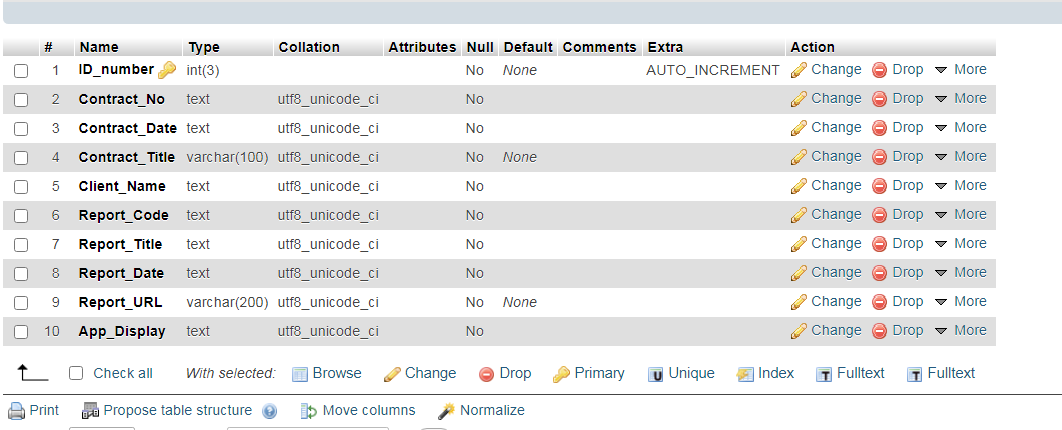The height and width of the screenshot is (430, 1062).
Task: Click the printer icon next to Print
Action: [x=16, y=410]
